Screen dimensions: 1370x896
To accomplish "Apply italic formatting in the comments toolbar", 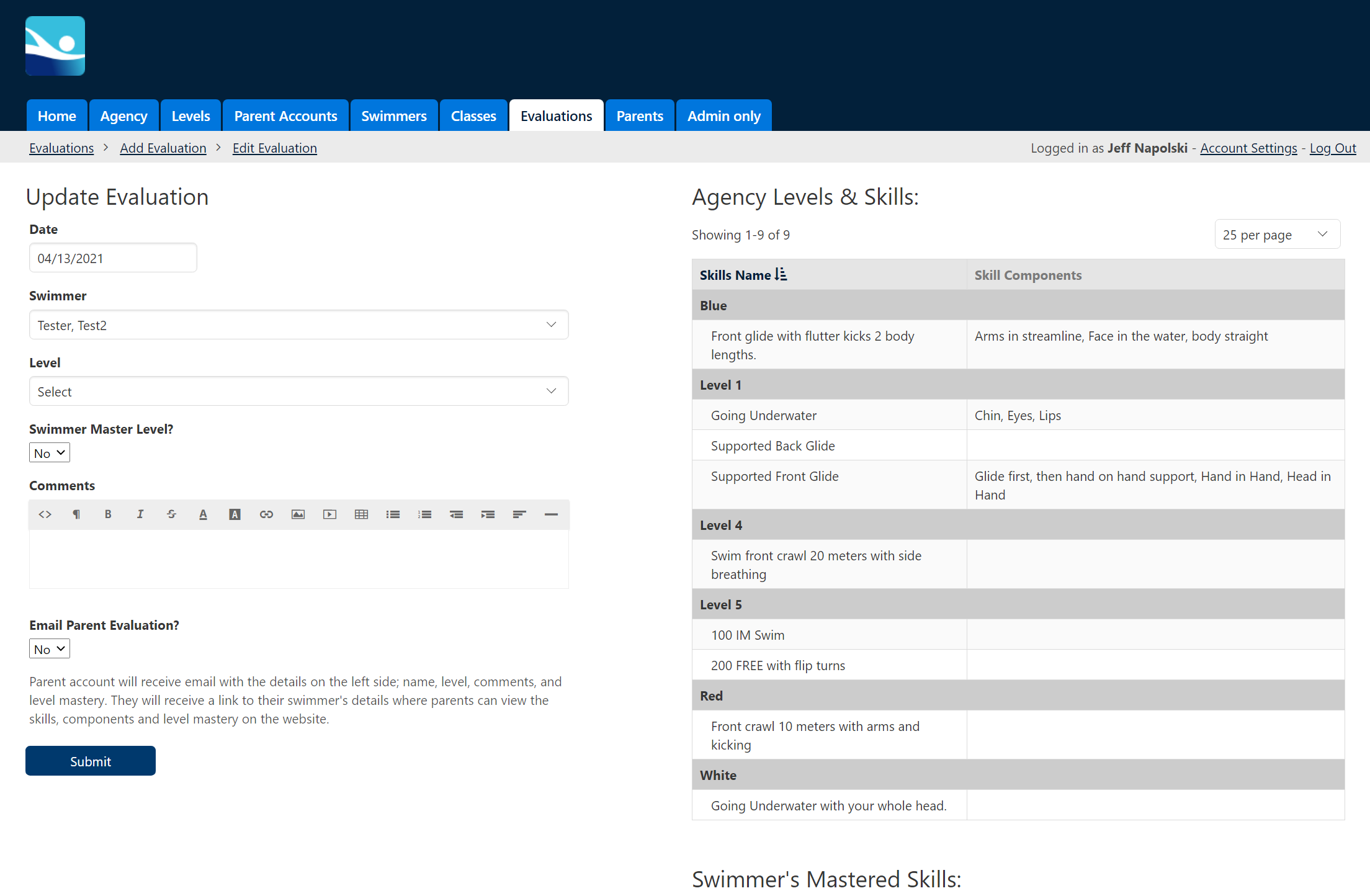I will [140, 514].
